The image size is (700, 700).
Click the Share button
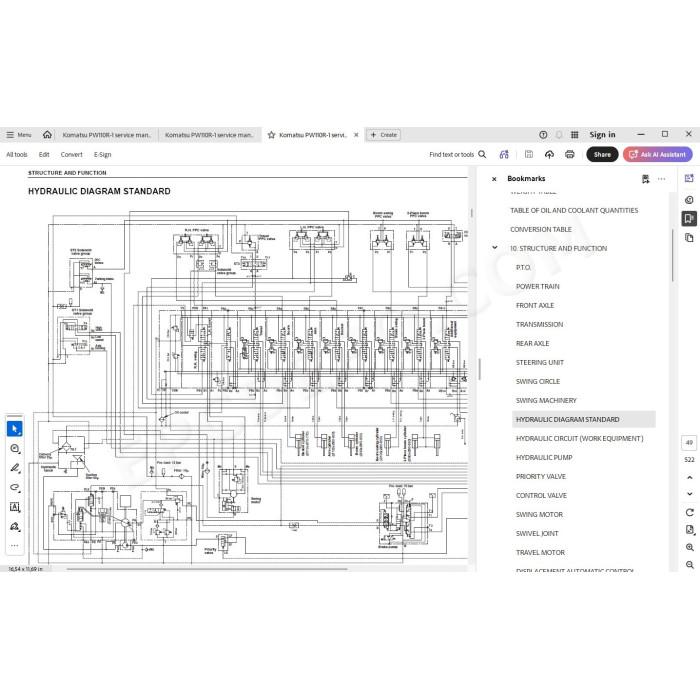pyautogui.click(x=602, y=154)
